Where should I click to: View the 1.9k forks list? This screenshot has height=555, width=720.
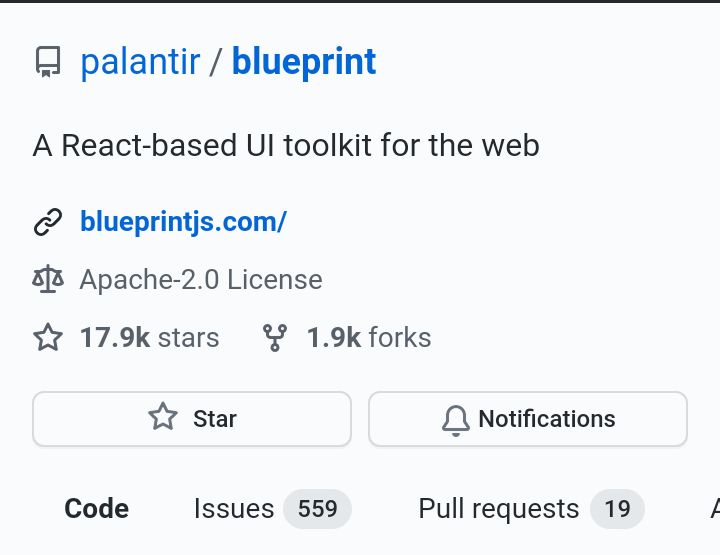coord(369,337)
